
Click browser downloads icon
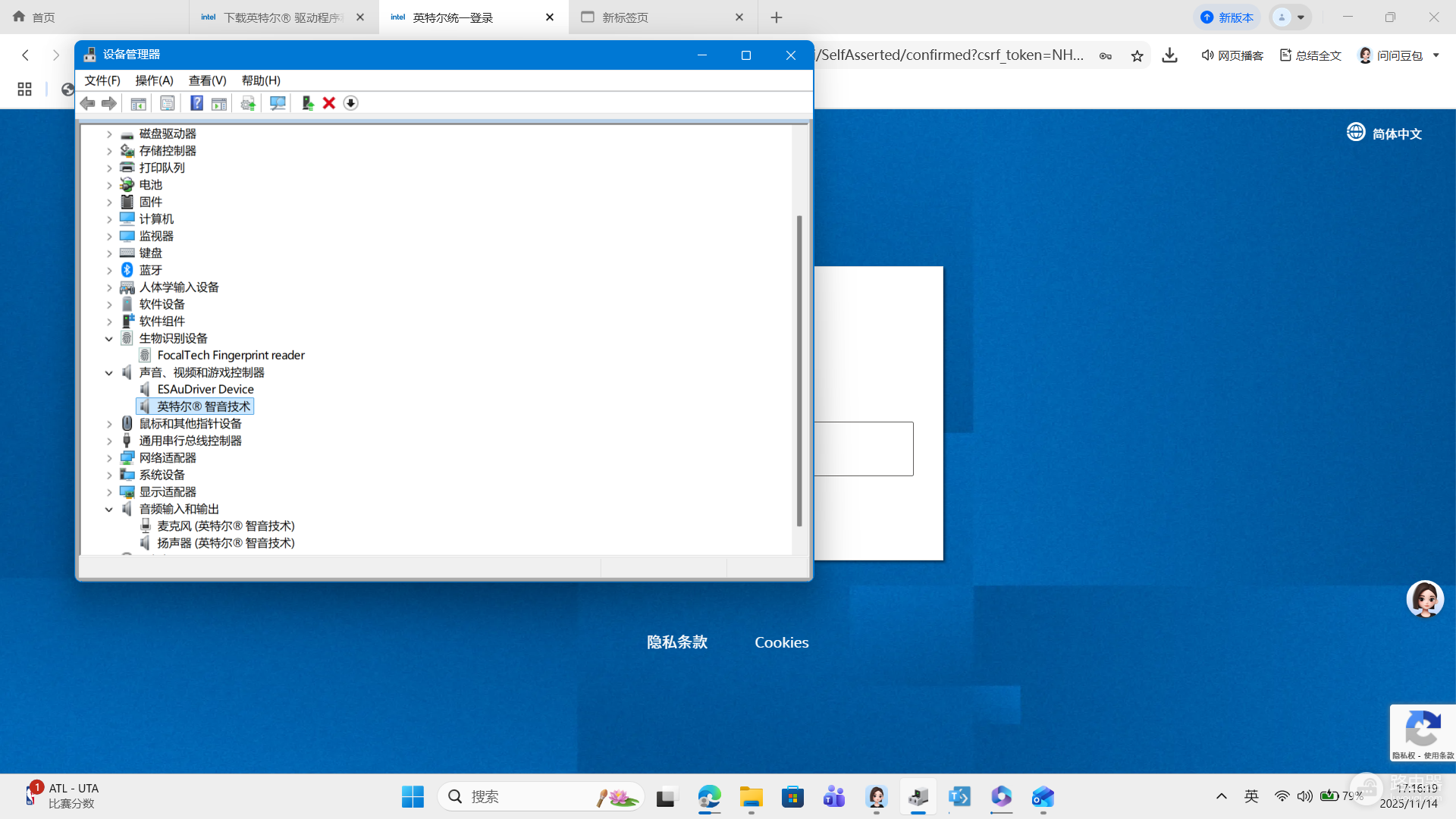click(1169, 55)
